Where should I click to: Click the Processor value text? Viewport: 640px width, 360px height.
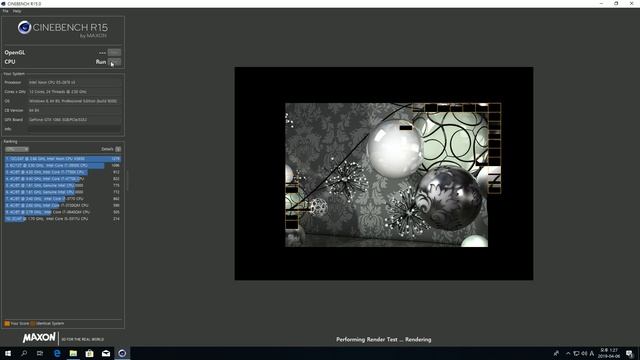pyautogui.click(x=52, y=82)
